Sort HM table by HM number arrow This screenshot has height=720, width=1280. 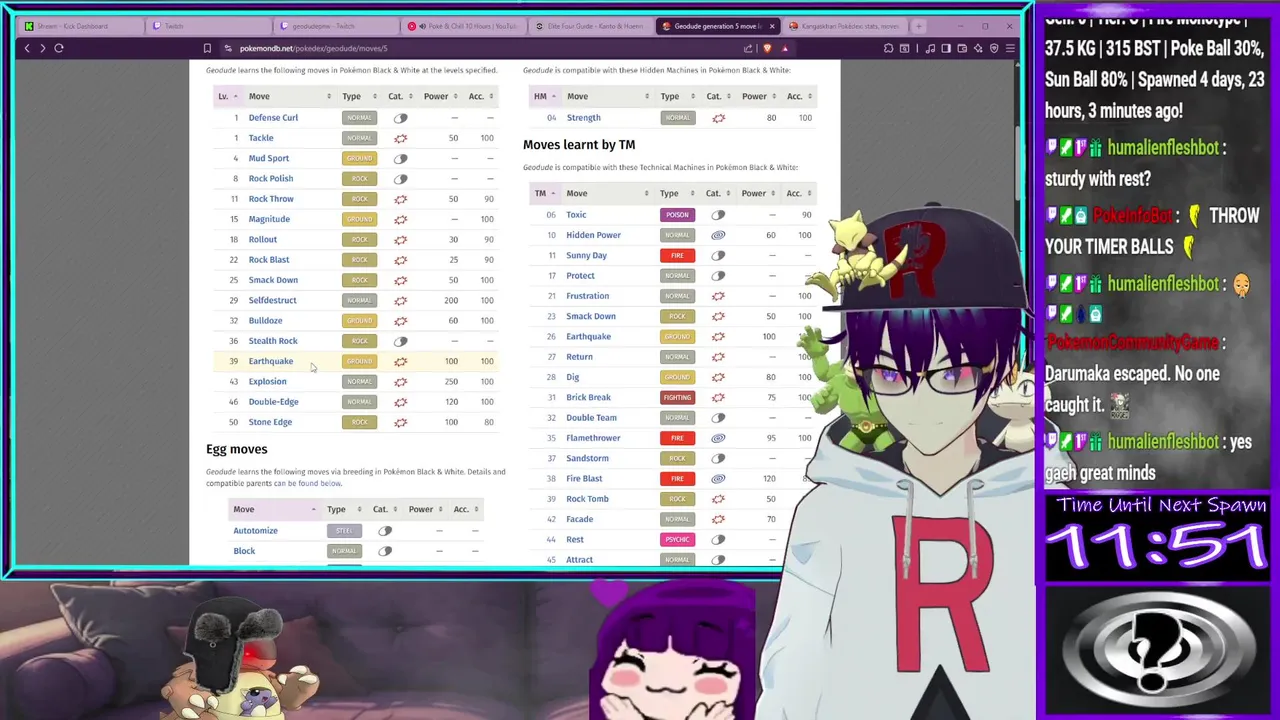[553, 96]
